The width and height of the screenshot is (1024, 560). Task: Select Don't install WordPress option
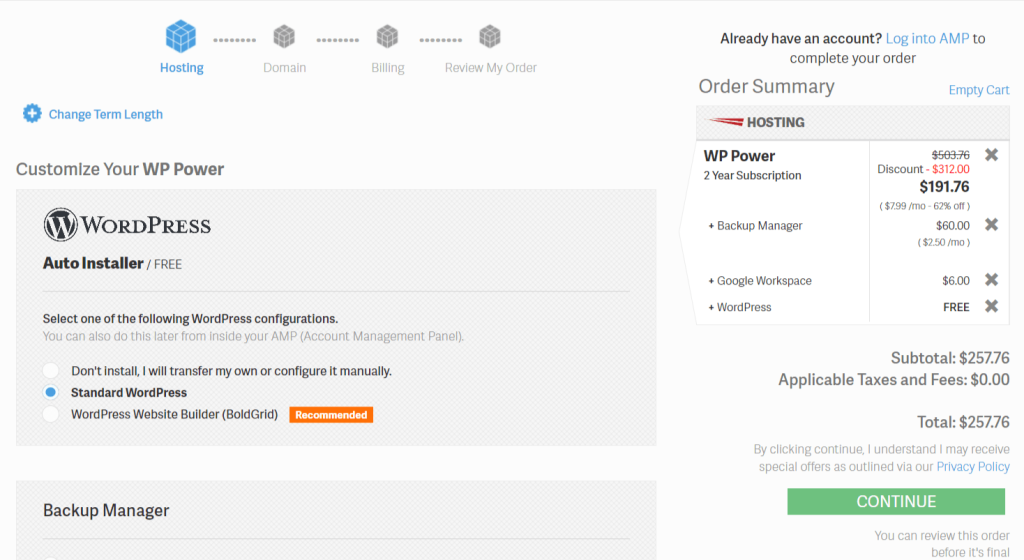[50, 371]
